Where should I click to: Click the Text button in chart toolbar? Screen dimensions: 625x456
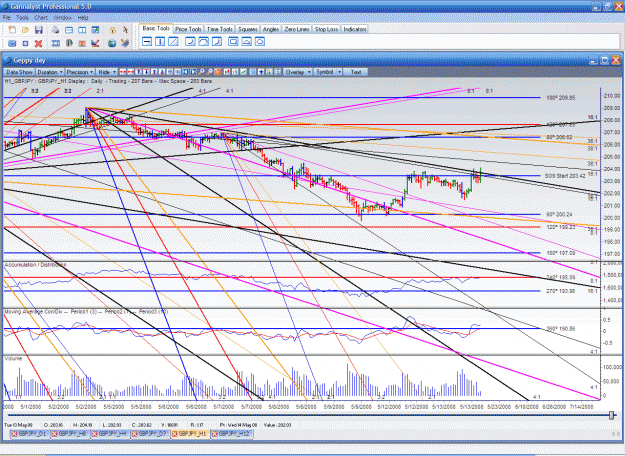pyautogui.click(x=356, y=72)
